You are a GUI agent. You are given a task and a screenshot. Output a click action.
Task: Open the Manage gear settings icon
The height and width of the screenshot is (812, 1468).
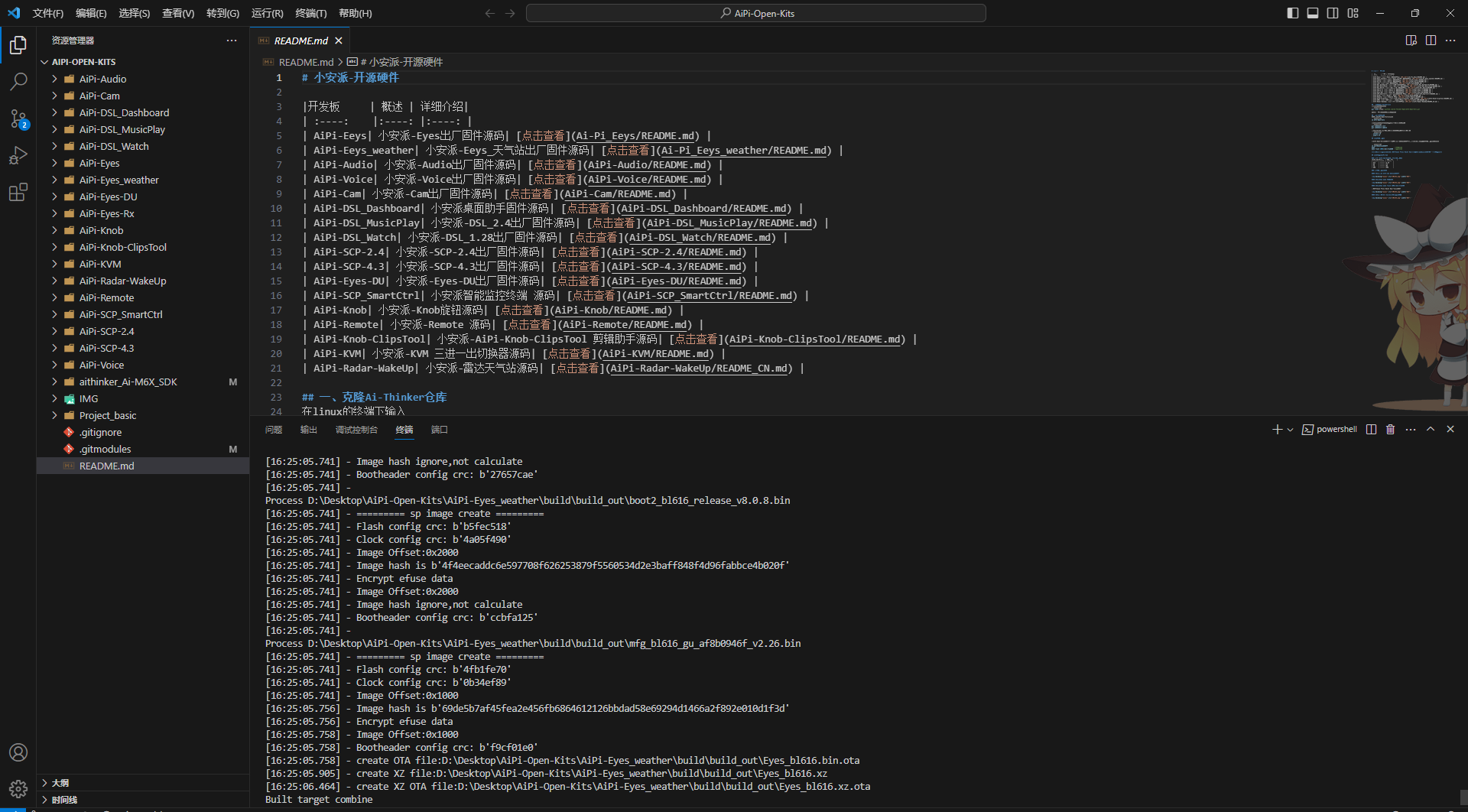[x=18, y=788]
